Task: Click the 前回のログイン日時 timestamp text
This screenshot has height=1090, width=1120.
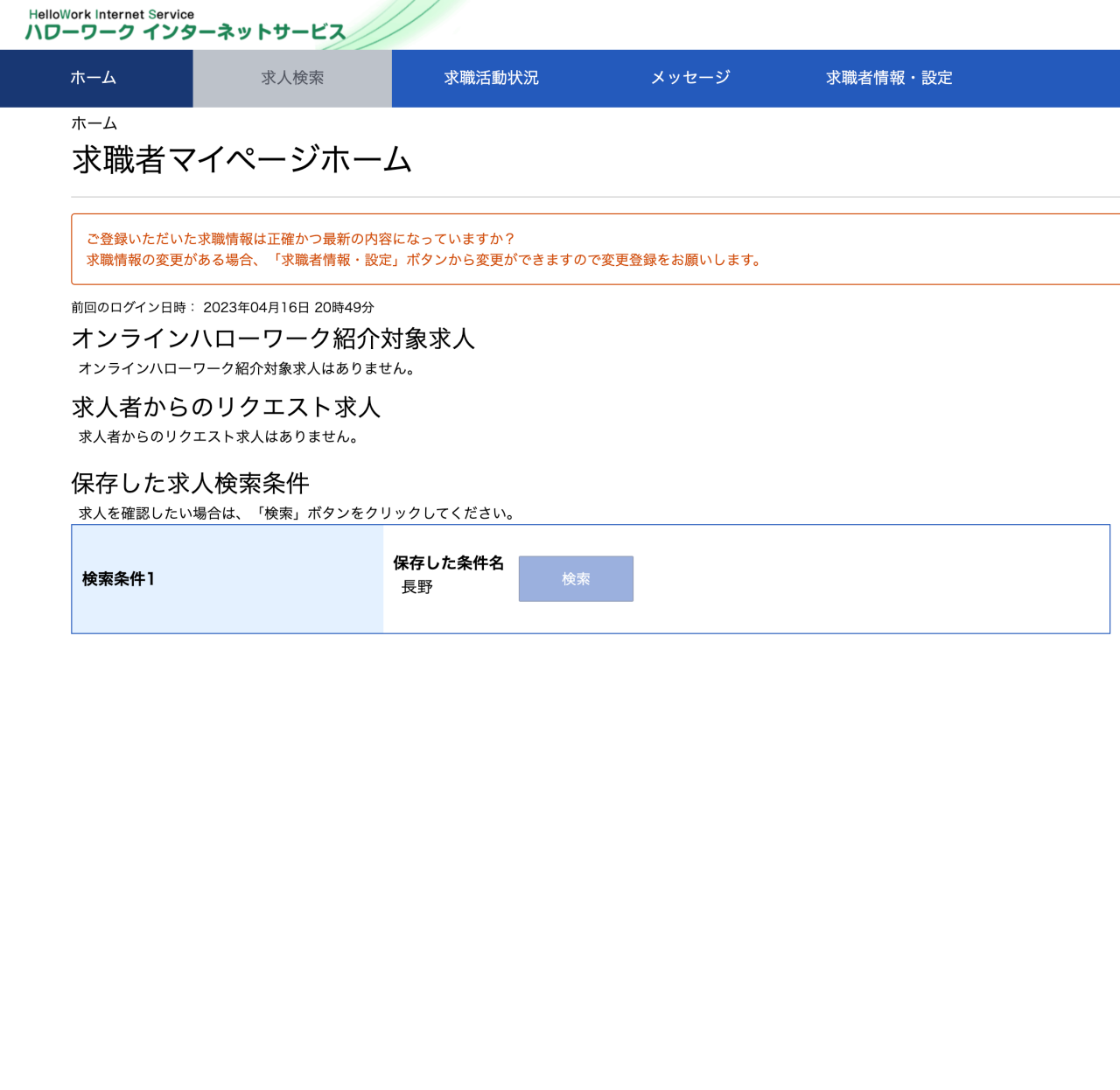Action: 222,307
